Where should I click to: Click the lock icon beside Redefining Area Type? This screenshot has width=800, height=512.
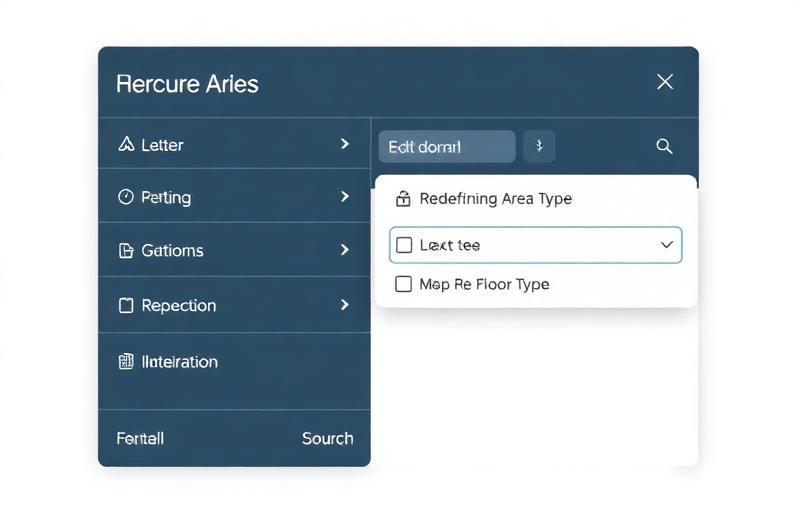(x=403, y=199)
